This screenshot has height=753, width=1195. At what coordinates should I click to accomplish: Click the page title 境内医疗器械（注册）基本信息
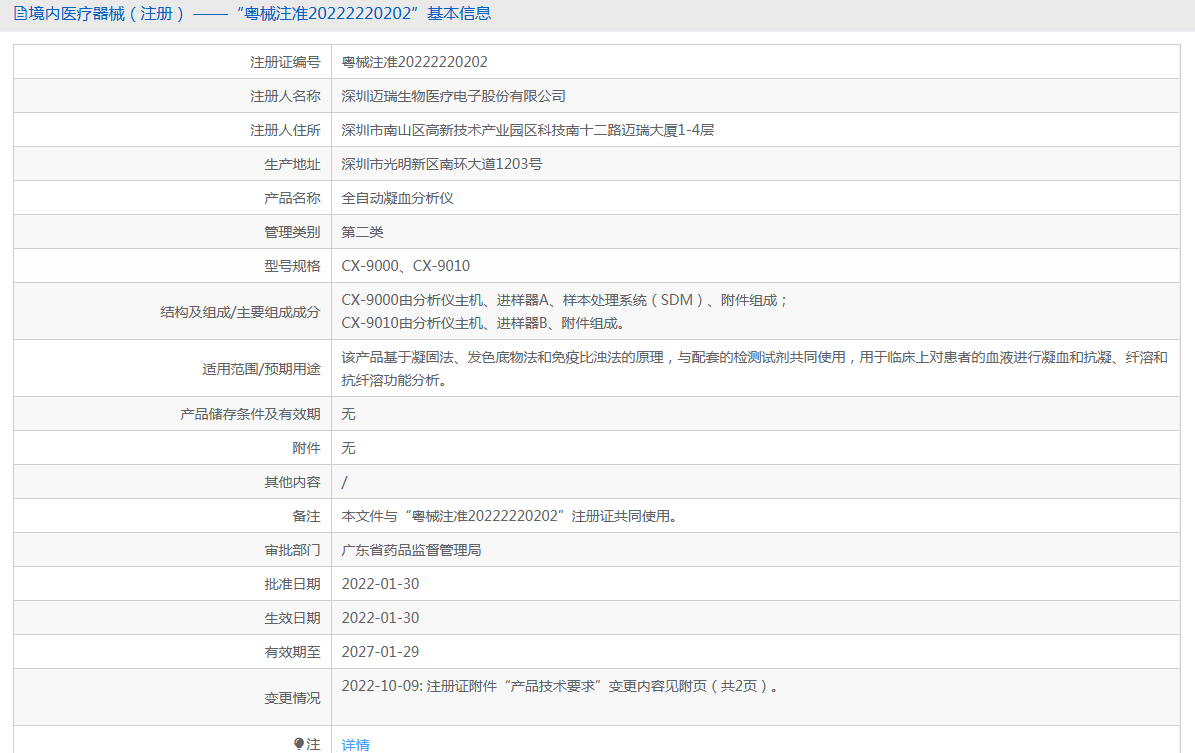260,14
